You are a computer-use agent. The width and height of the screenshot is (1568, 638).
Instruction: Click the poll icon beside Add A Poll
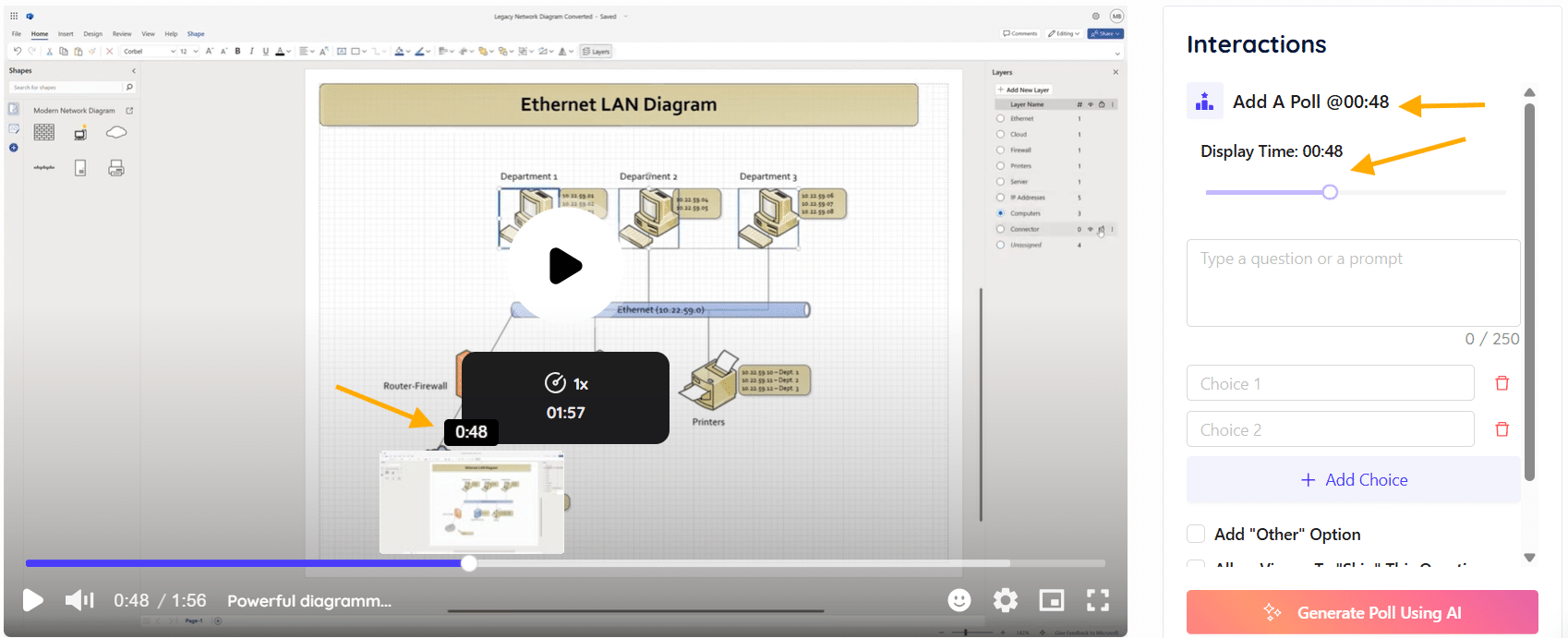[x=1204, y=102]
